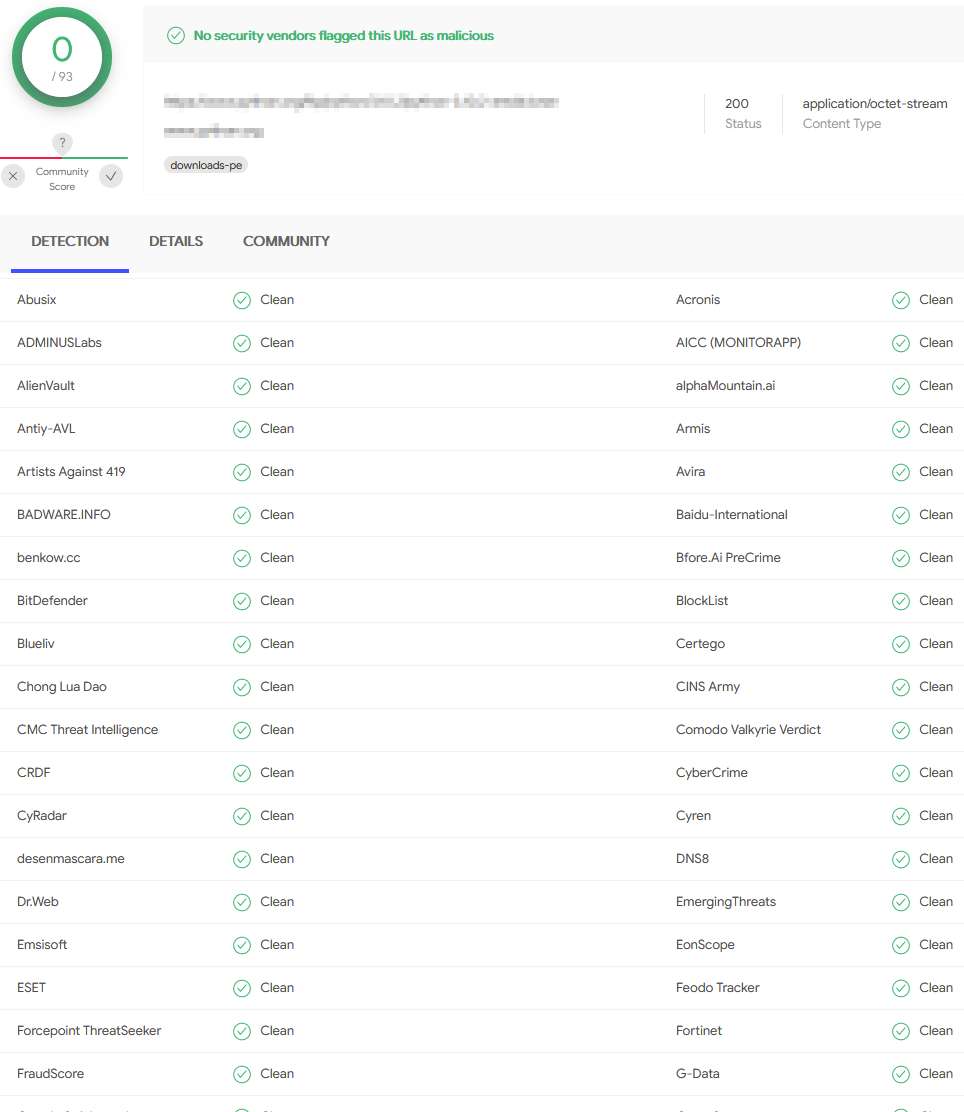Click the clean check icon for Certego
964x1112 pixels.
tap(901, 644)
